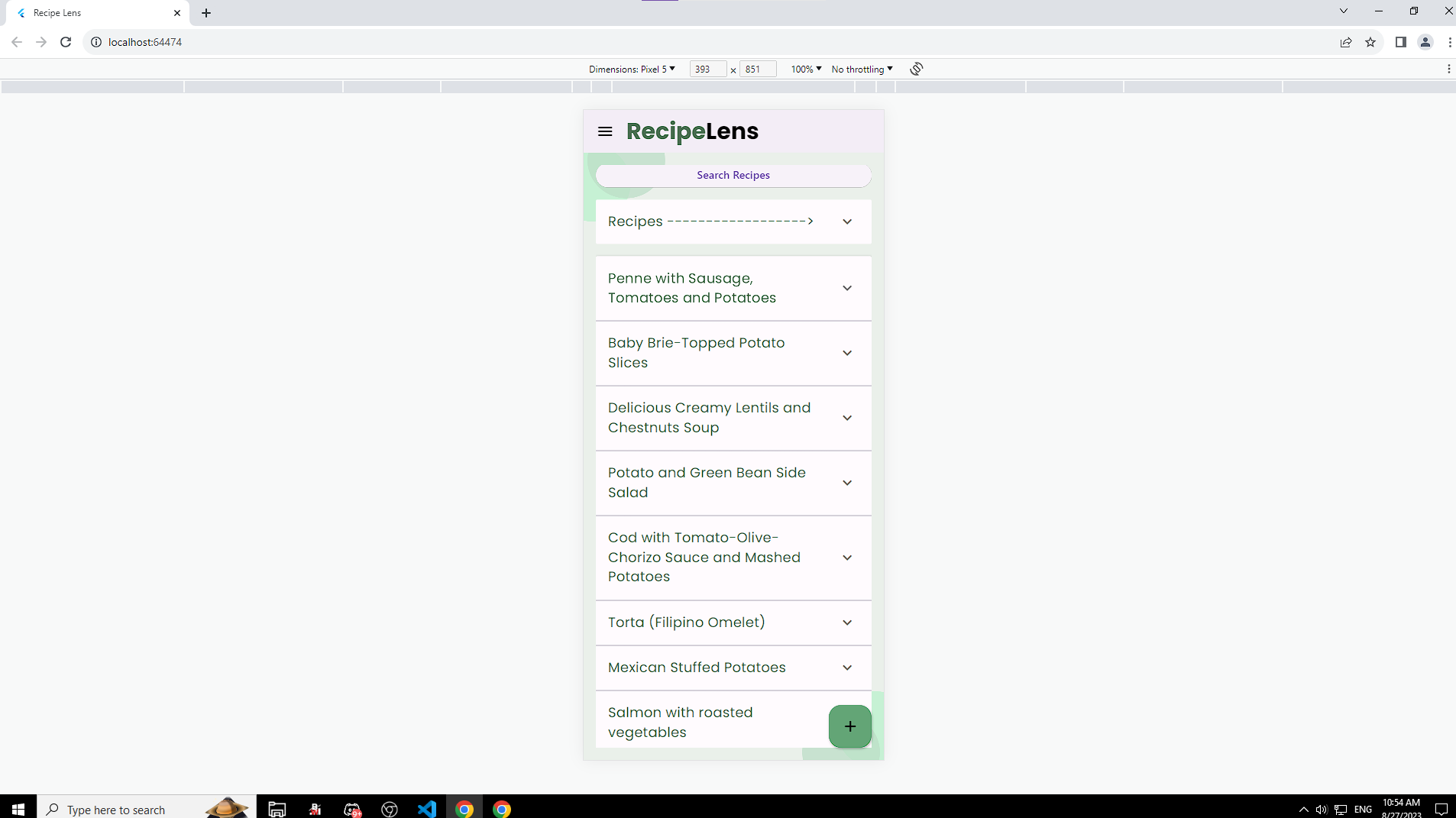Change the ENG input language
This screenshot has height=818, width=1456.
coord(1364,809)
